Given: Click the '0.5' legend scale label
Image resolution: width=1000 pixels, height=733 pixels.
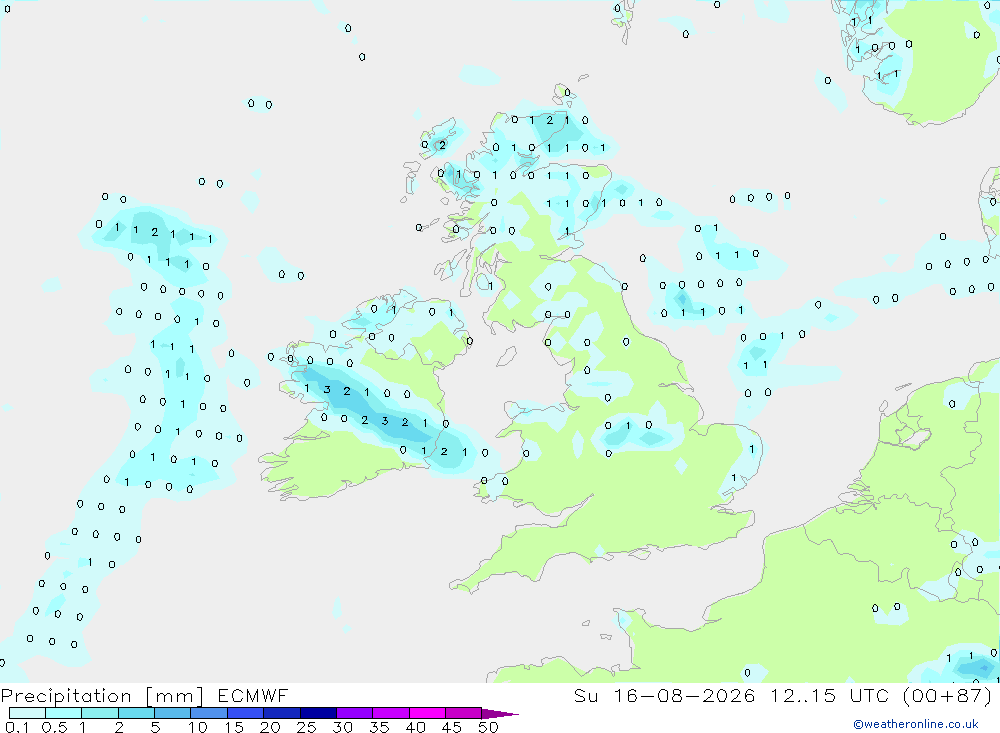Looking at the screenshot, I should click(54, 727).
